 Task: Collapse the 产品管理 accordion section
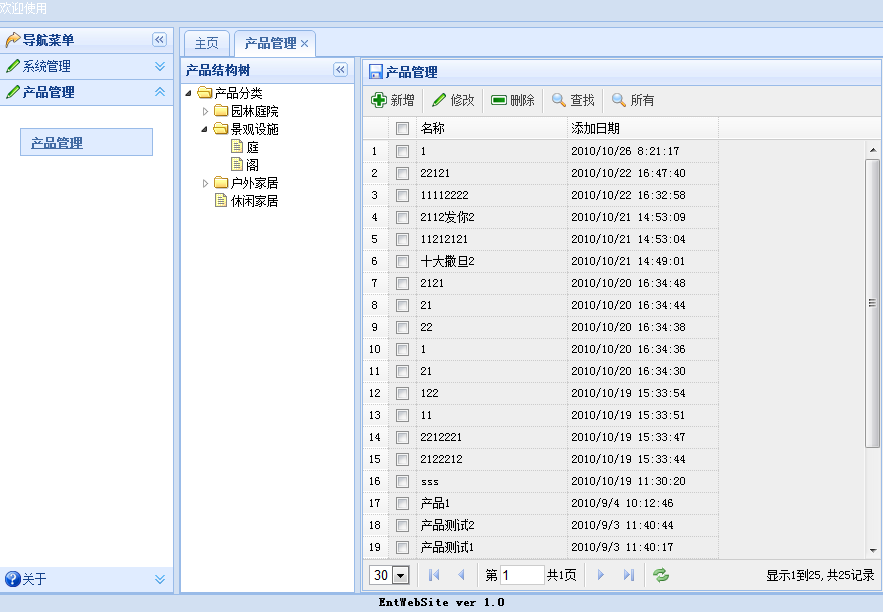point(160,92)
